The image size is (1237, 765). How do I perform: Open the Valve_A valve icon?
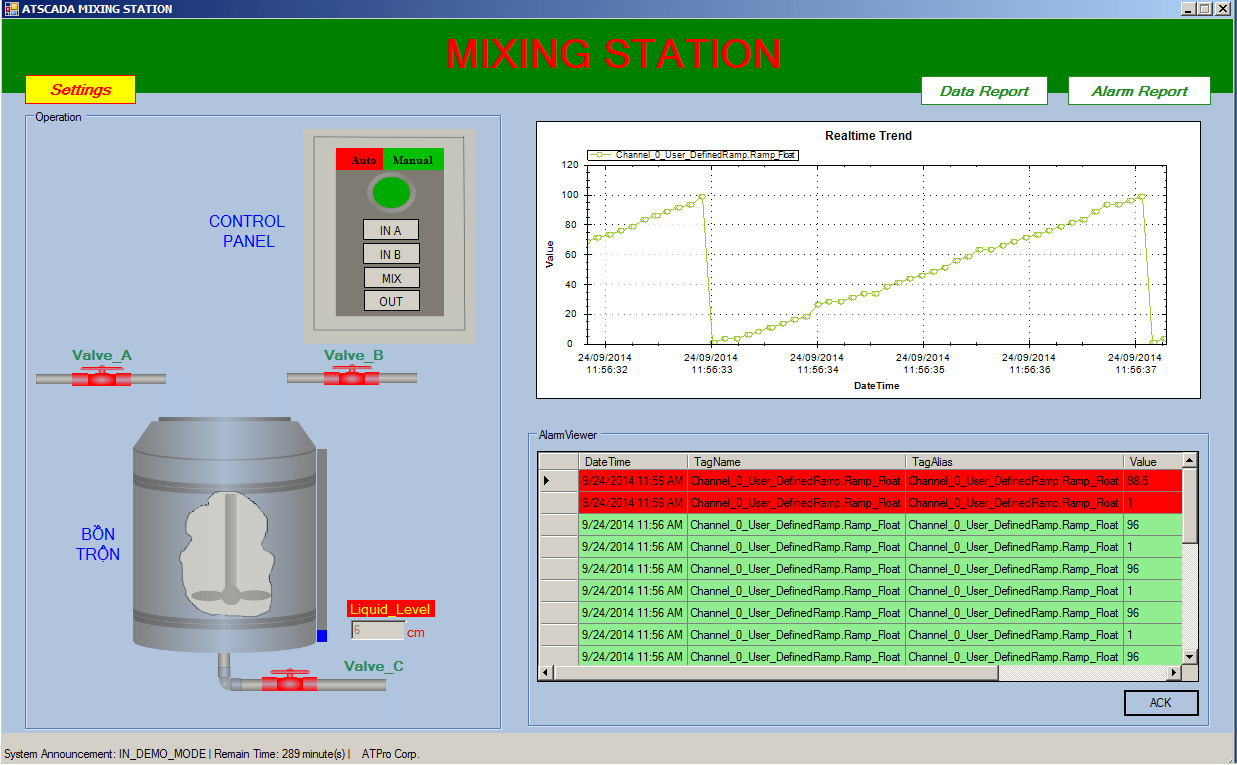(x=100, y=377)
